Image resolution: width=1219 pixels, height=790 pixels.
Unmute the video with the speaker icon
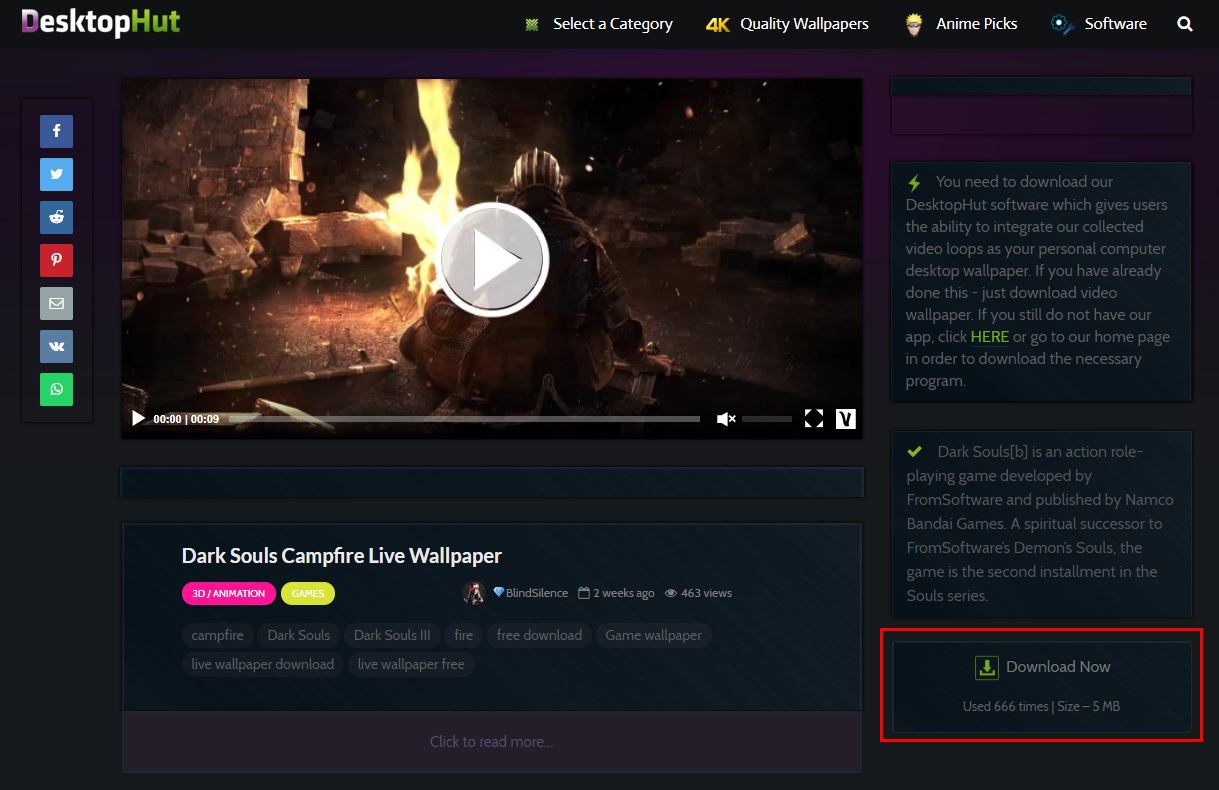coord(727,419)
